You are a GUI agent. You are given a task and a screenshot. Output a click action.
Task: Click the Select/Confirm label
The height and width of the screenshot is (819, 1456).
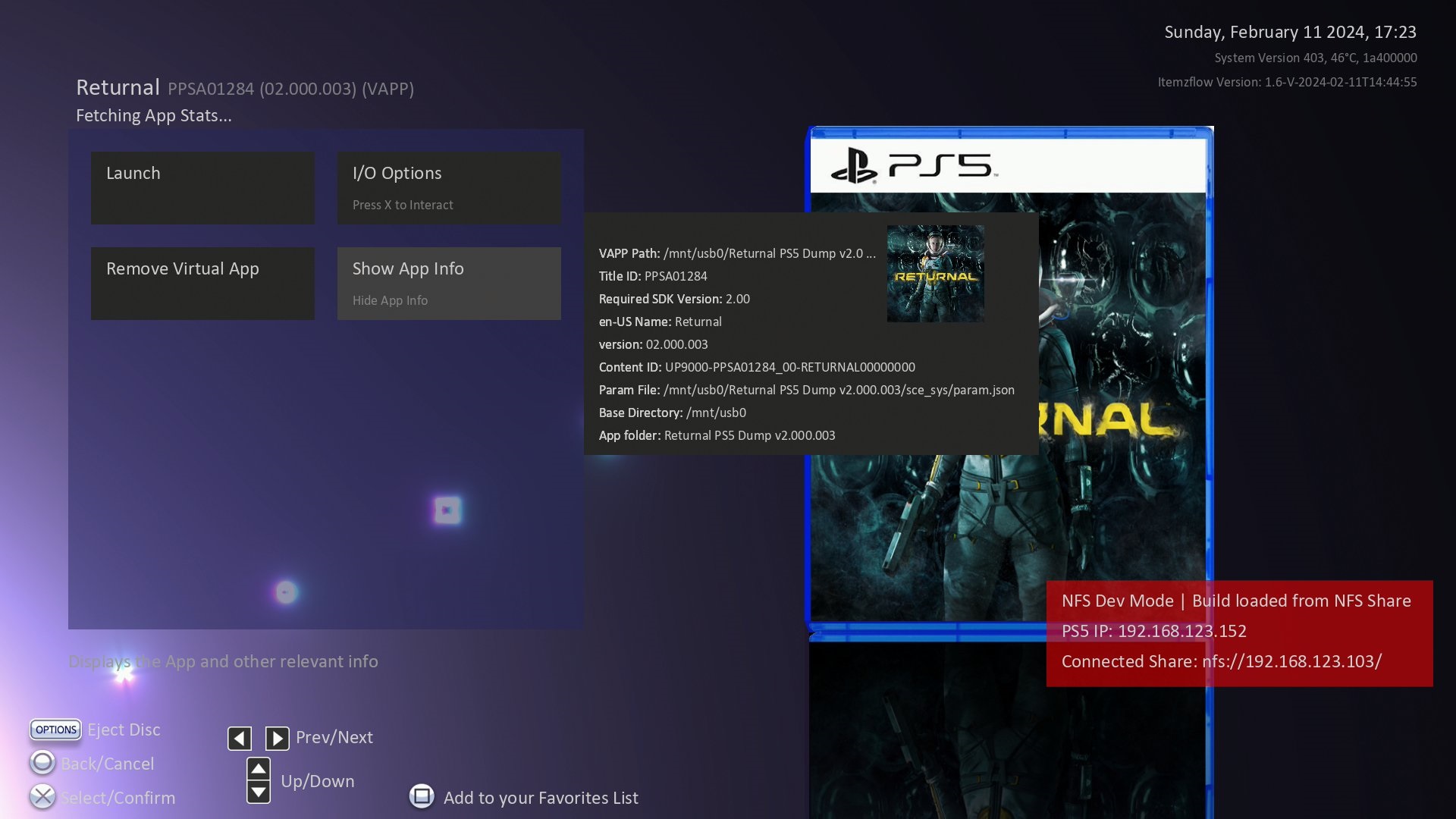118,798
